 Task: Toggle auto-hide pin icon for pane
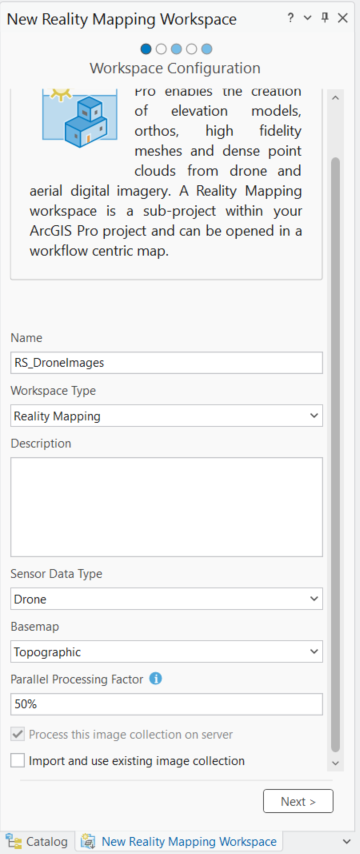pos(325,18)
